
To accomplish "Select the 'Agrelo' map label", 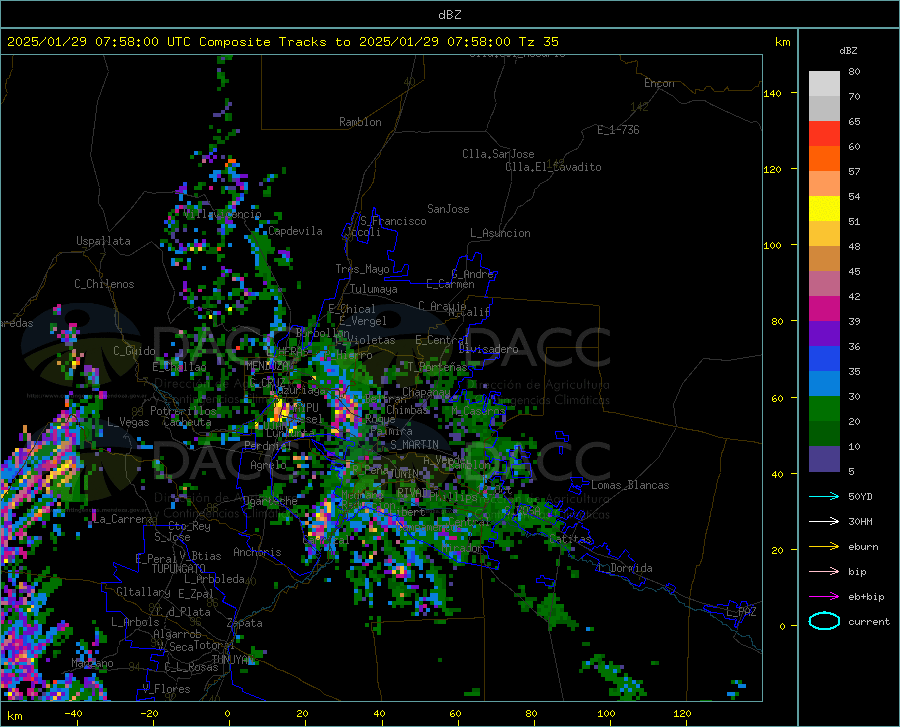I will tap(268, 465).
